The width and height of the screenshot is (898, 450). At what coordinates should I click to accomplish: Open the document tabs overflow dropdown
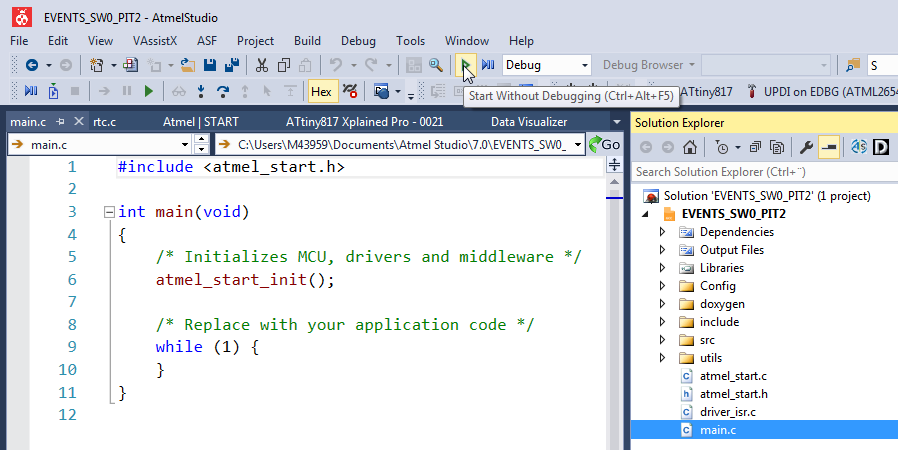pyautogui.click(x=617, y=122)
